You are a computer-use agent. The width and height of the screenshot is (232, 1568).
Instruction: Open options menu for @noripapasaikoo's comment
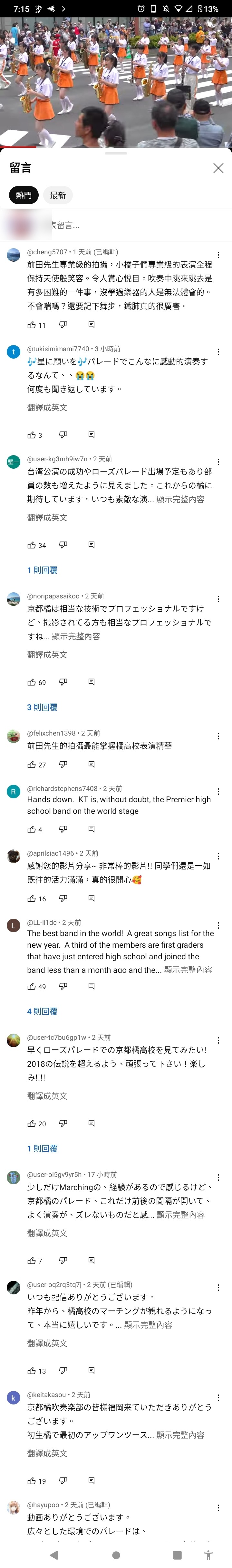click(218, 599)
